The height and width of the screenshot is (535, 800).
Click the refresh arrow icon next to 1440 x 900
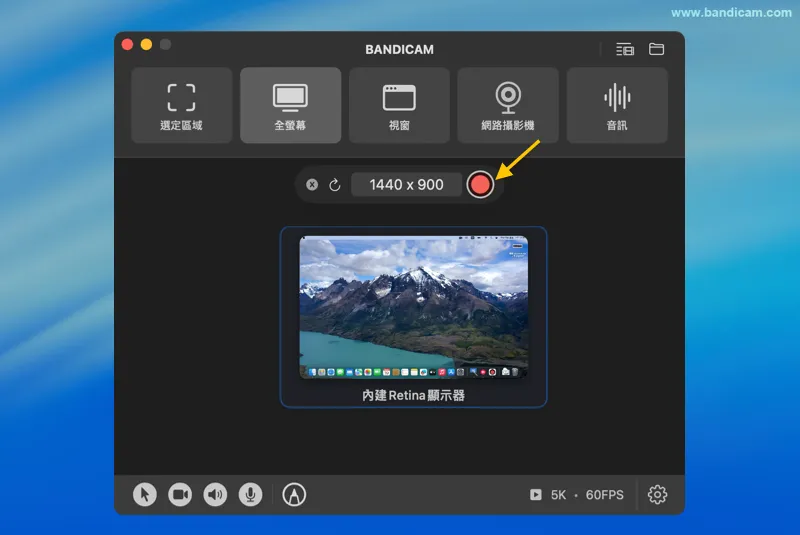point(335,185)
